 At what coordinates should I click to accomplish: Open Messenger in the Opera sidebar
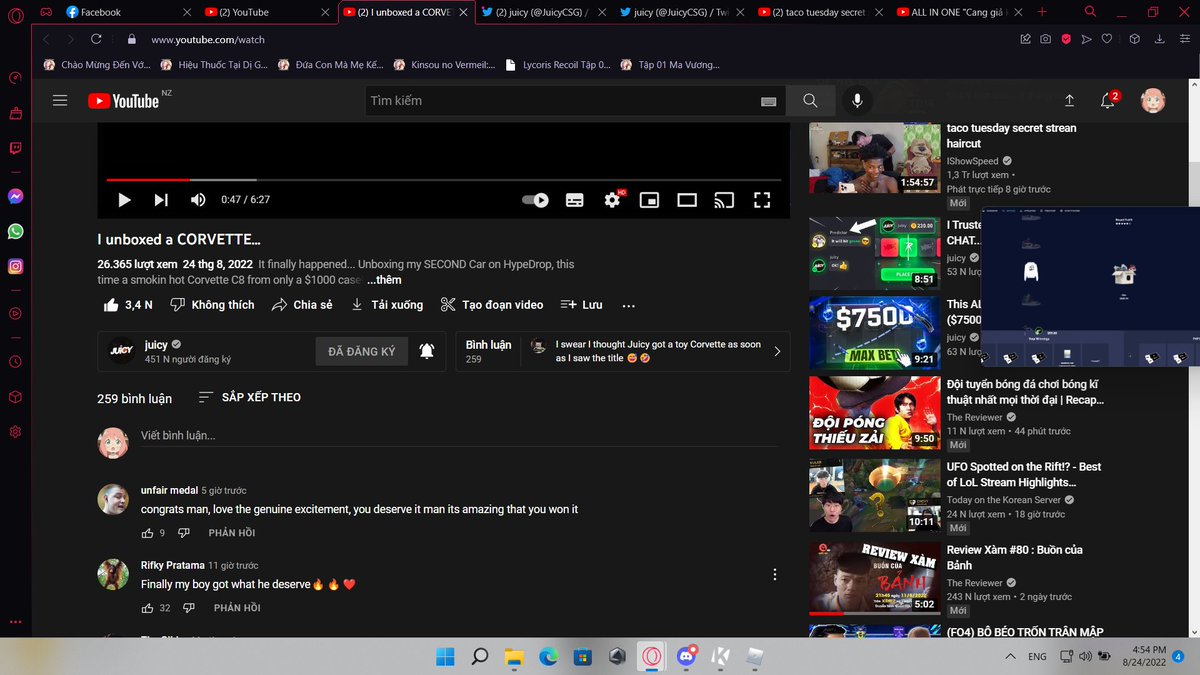(x=15, y=197)
